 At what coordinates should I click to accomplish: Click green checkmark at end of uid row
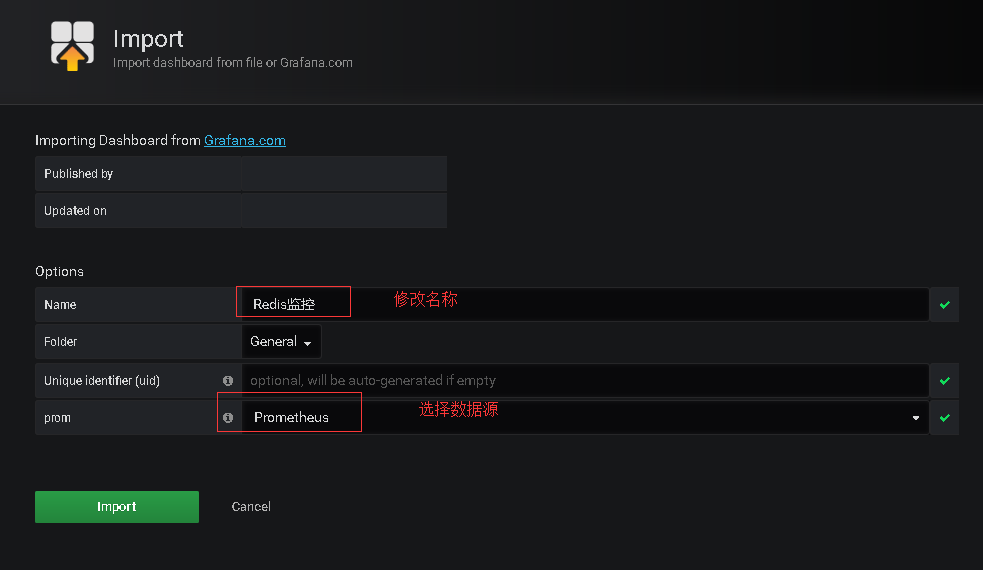pos(944,380)
